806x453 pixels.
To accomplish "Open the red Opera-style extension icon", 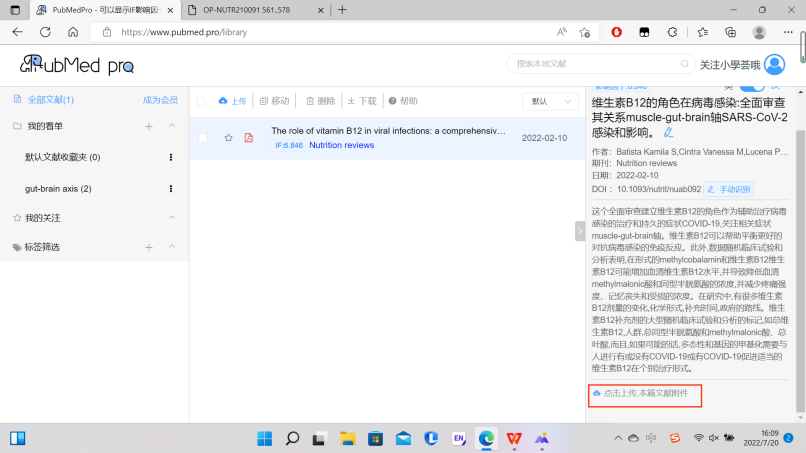I will coord(616,32).
